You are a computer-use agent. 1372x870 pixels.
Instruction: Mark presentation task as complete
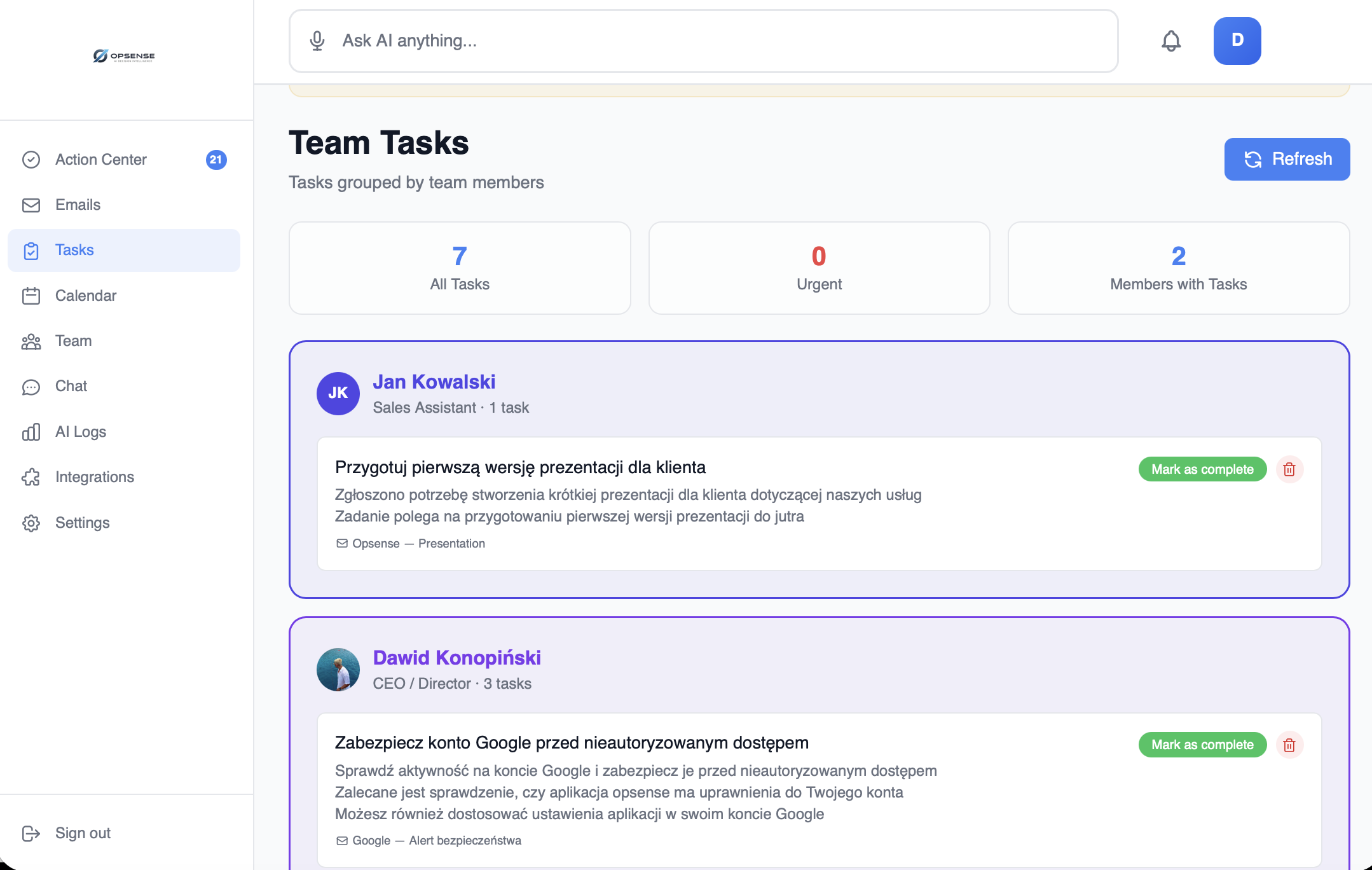(x=1202, y=469)
